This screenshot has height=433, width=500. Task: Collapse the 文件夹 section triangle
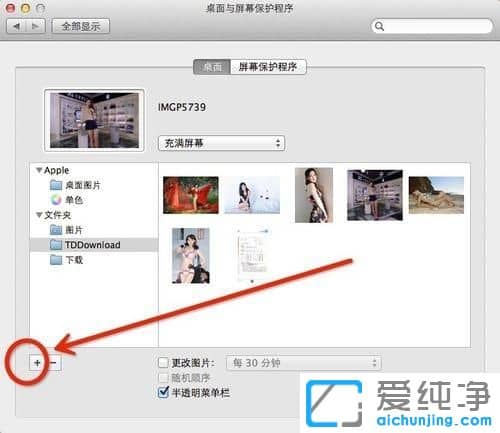[39, 215]
